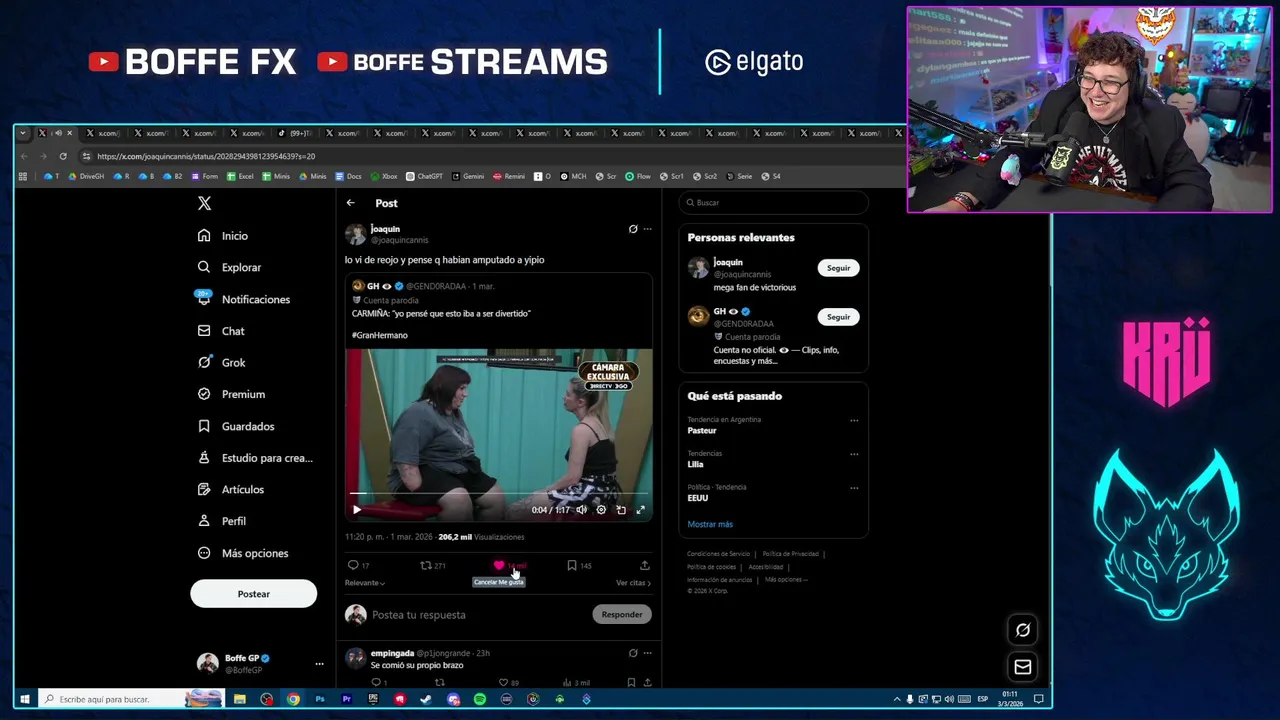Click the Grok icon on empingada's reply
This screenshot has height=720, width=1280.
[x=633, y=653]
